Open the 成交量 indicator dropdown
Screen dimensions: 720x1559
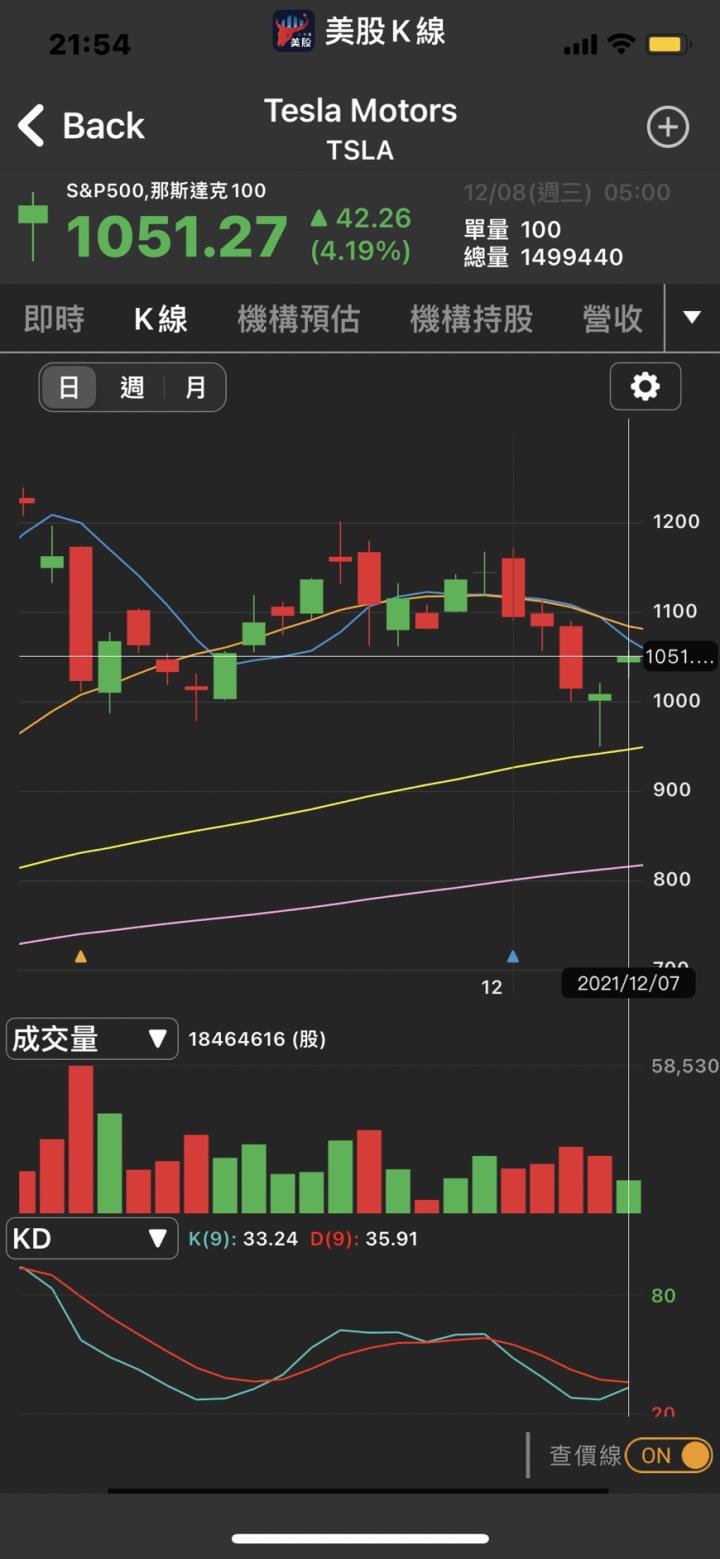pyautogui.click(x=92, y=1039)
